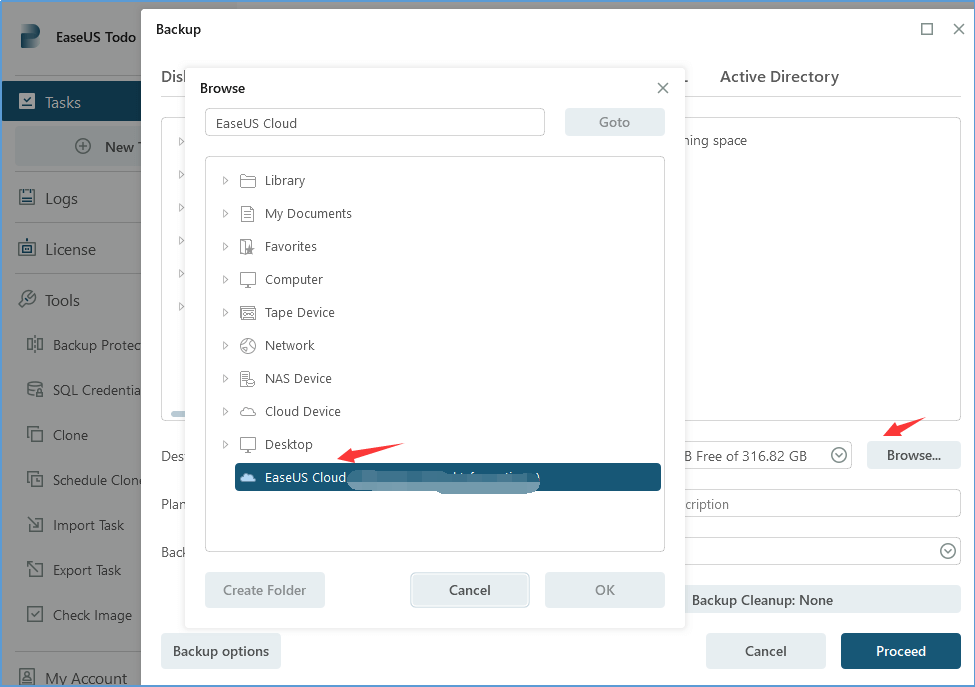The image size is (975, 687).
Task: Click the Proceed button
Action: pos(900,651)
